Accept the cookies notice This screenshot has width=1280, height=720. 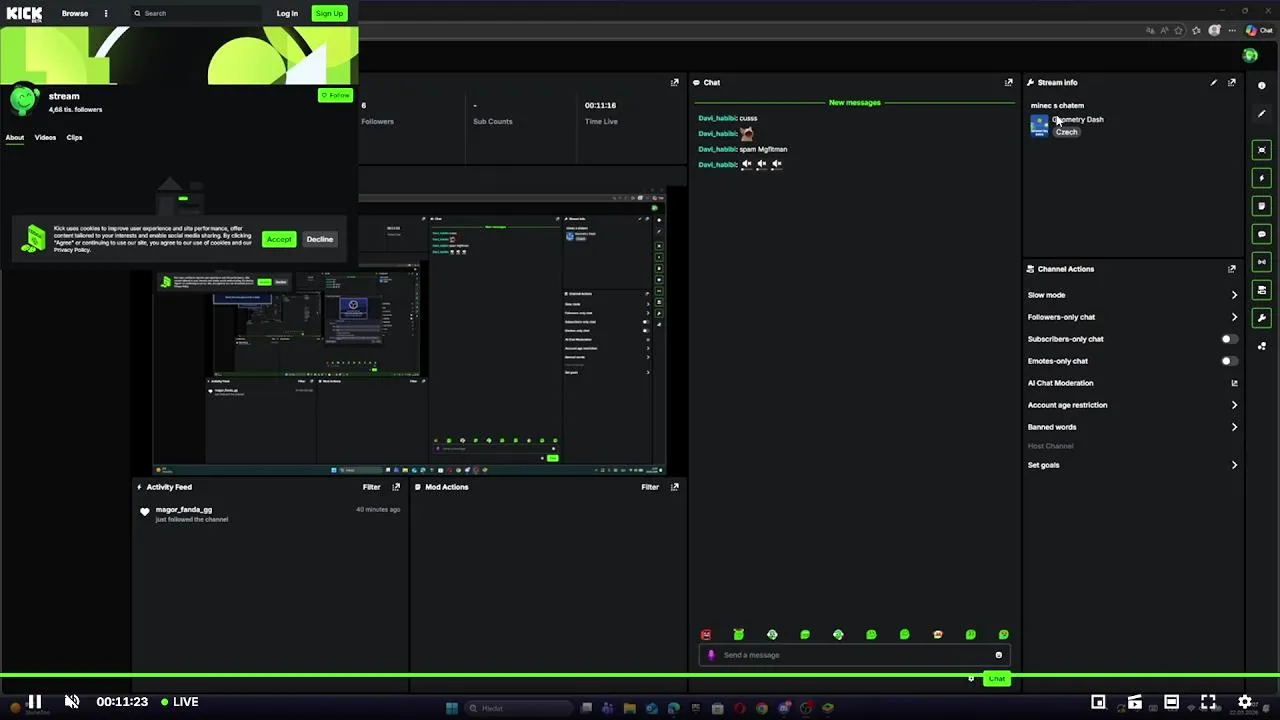coord(279,239)
